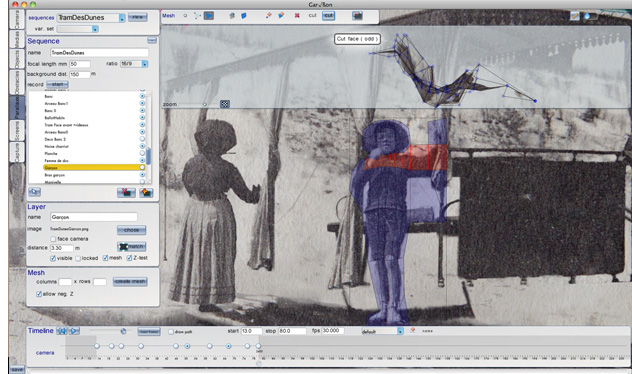Open the Obstacles side tab
This screenshot has height=374, width=632.
pyautogui.click(x=17, y=82)
